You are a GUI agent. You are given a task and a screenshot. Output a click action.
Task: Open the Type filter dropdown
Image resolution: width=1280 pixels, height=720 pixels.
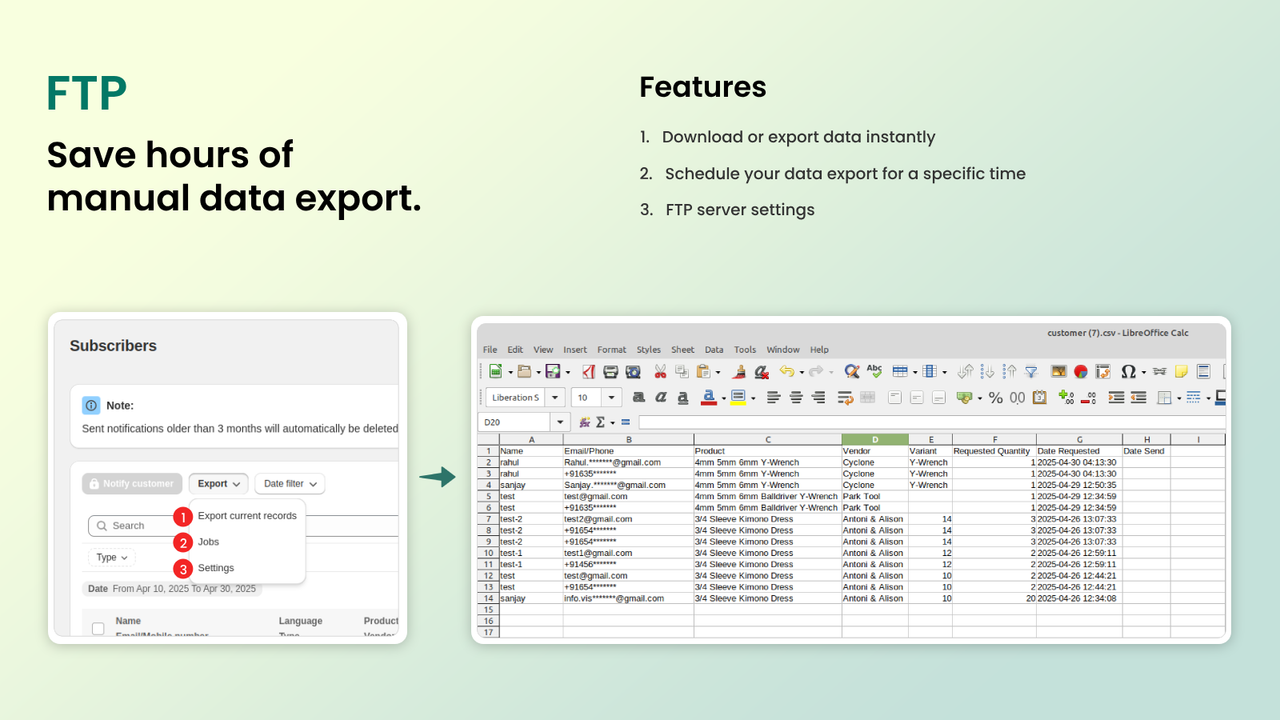coord(112,557)
